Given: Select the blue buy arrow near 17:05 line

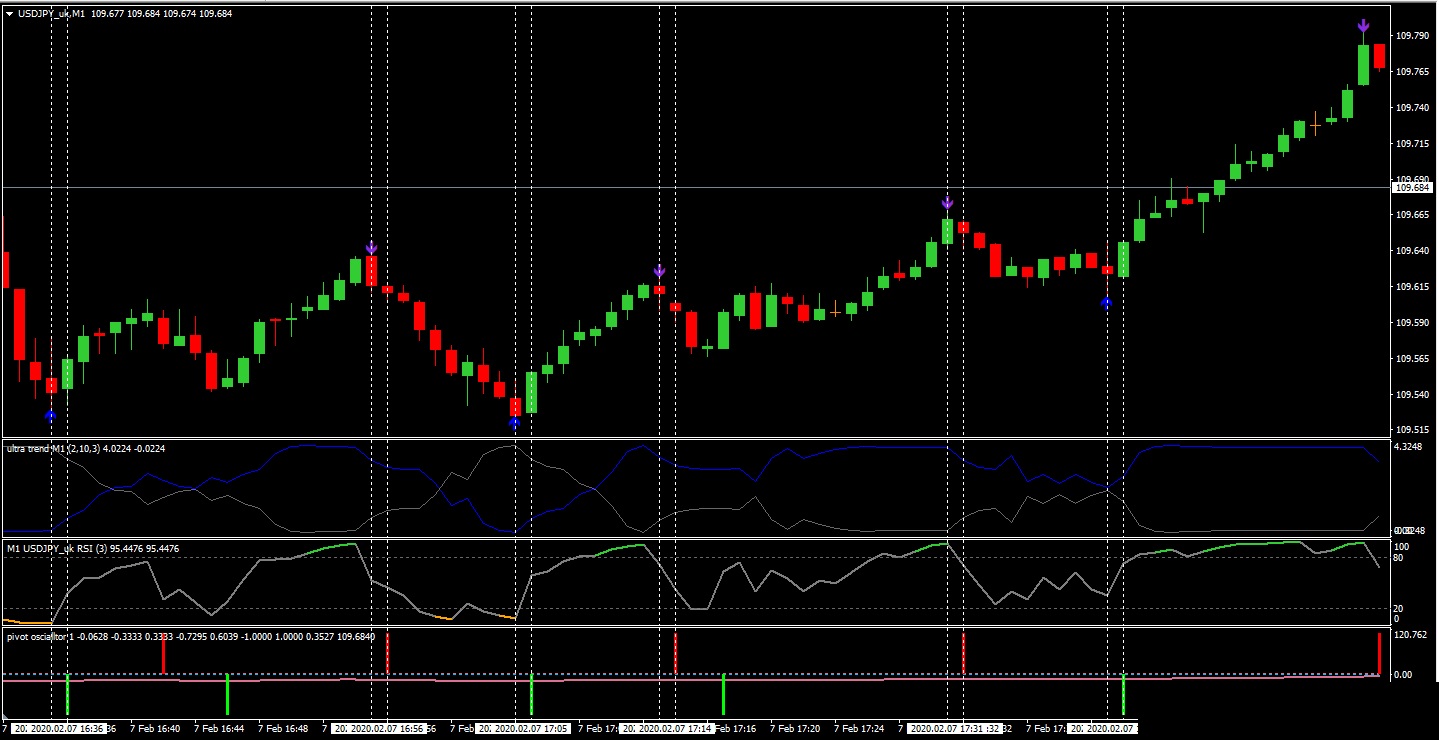Looking at the screenshot, I should tap(514, 423).
